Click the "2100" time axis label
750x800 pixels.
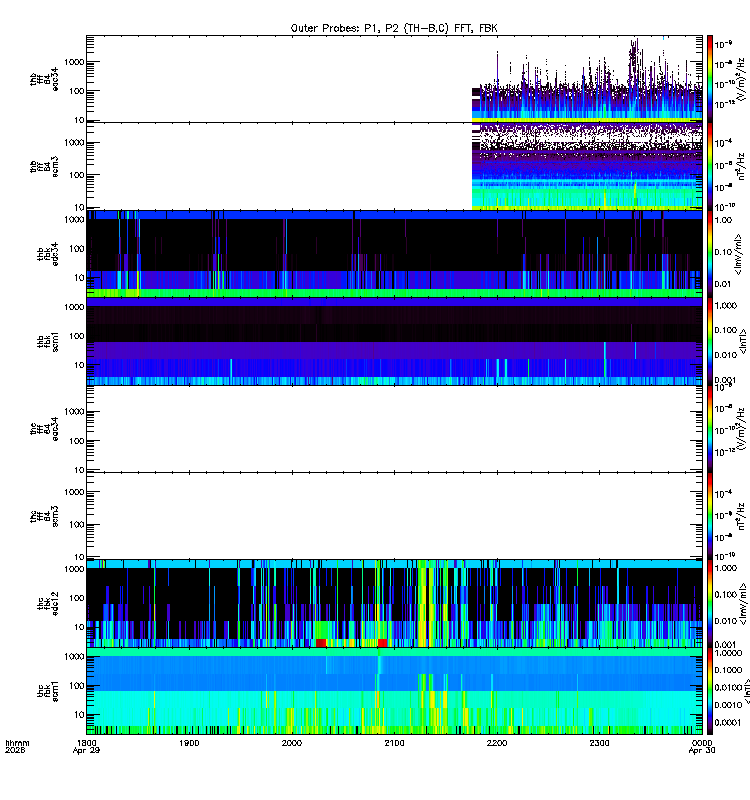click(394, 743)
